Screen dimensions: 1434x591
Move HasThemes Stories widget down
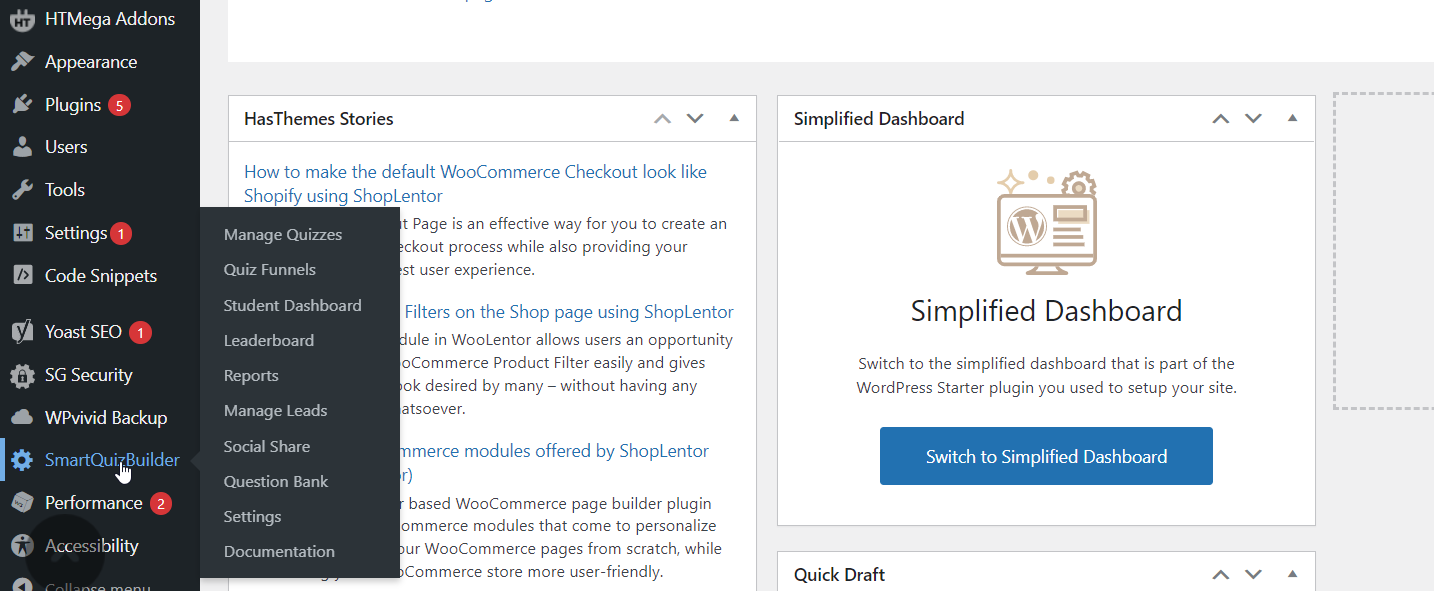click(x=695, y=118)
